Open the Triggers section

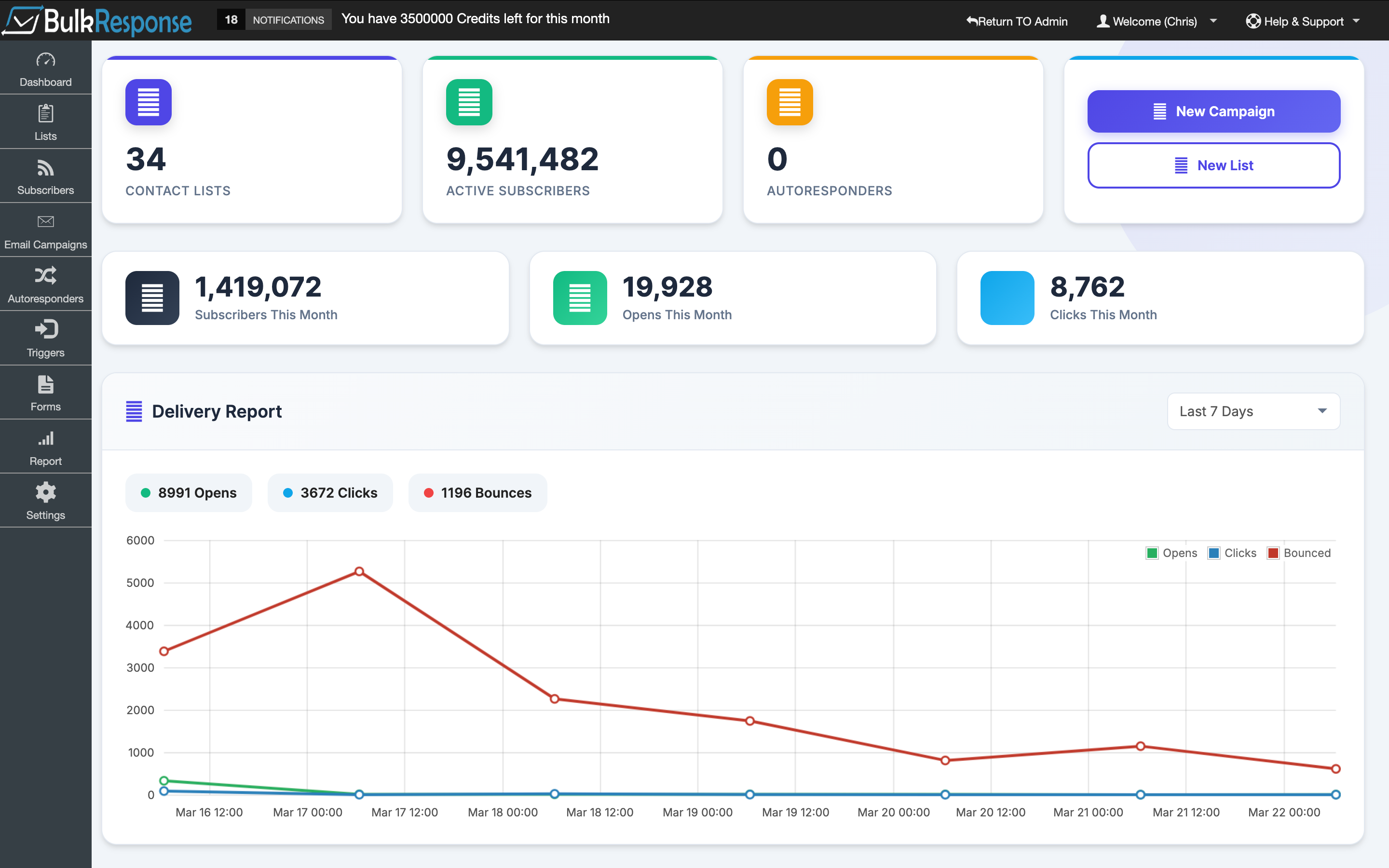click(x=45, y=337)
